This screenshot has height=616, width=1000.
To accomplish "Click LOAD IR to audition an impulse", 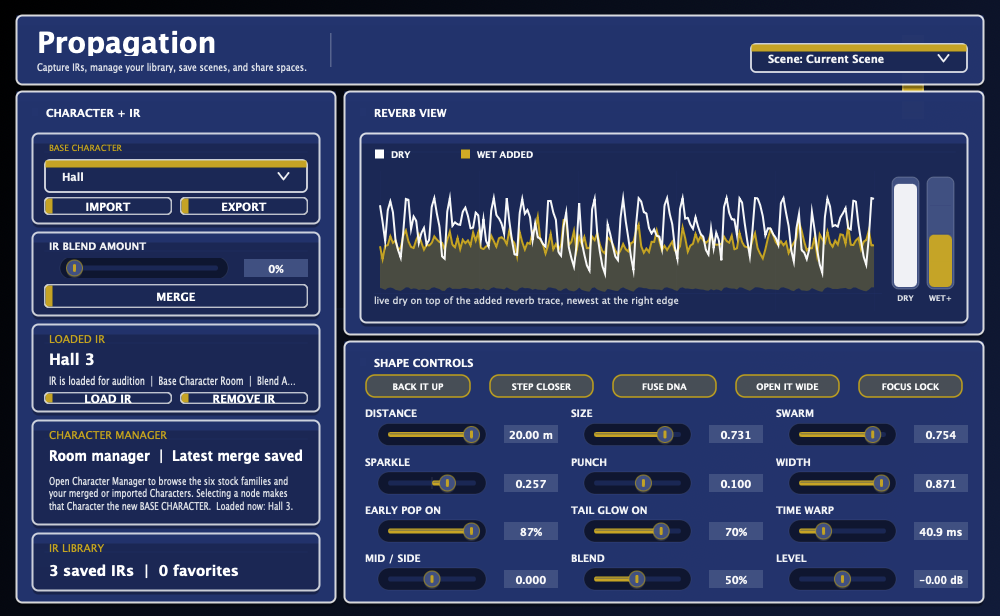I will click(108, 398).
